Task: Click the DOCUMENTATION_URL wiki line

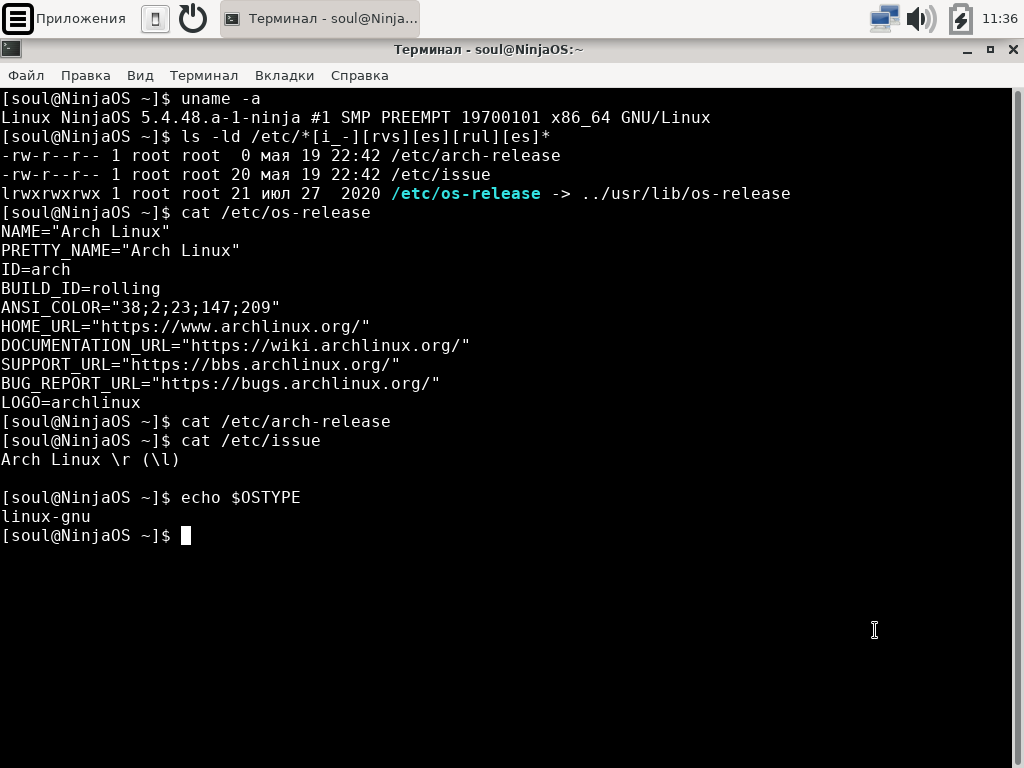Action: point(235,345)
